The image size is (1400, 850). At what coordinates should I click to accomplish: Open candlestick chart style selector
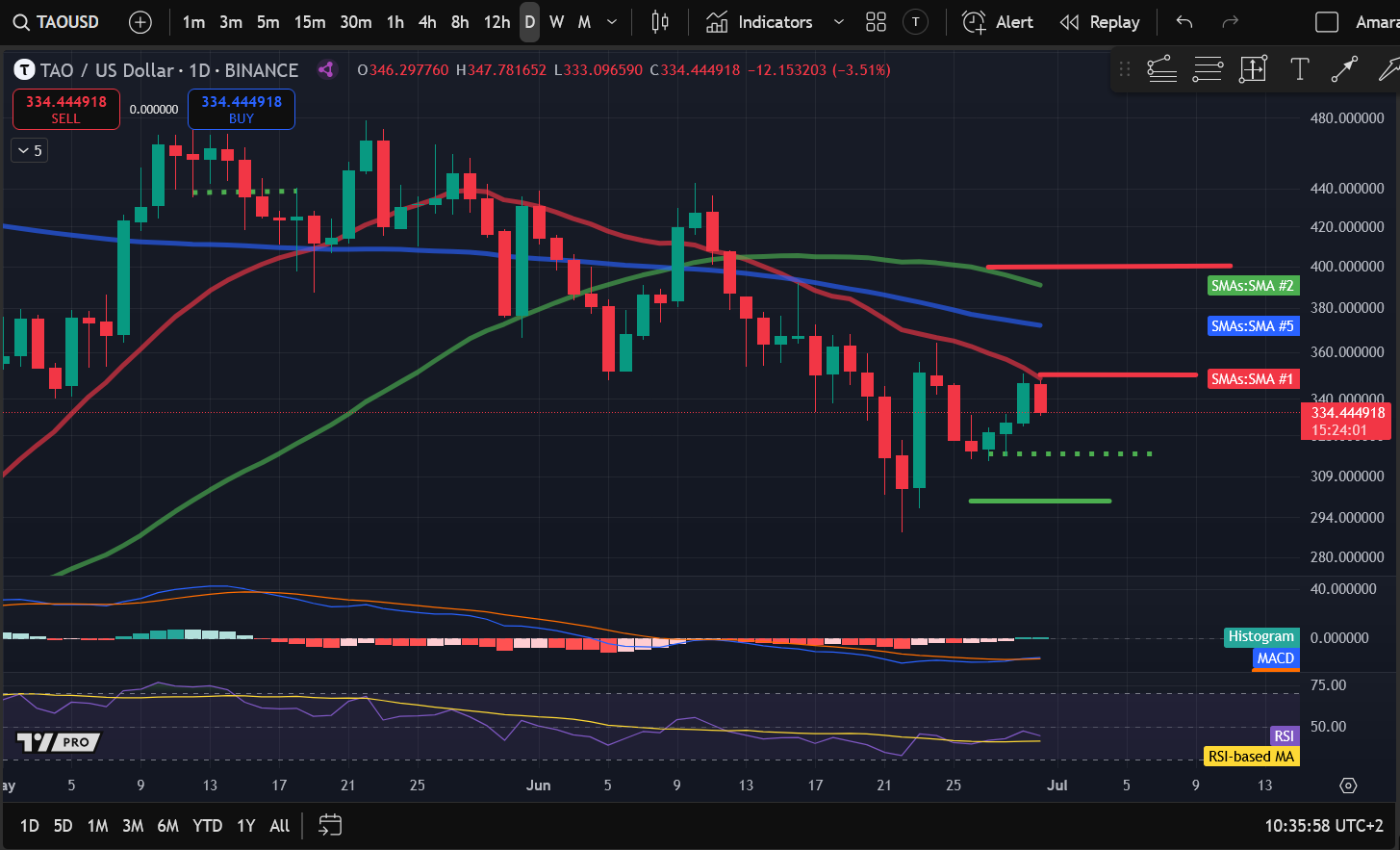[x=660, y=22]
